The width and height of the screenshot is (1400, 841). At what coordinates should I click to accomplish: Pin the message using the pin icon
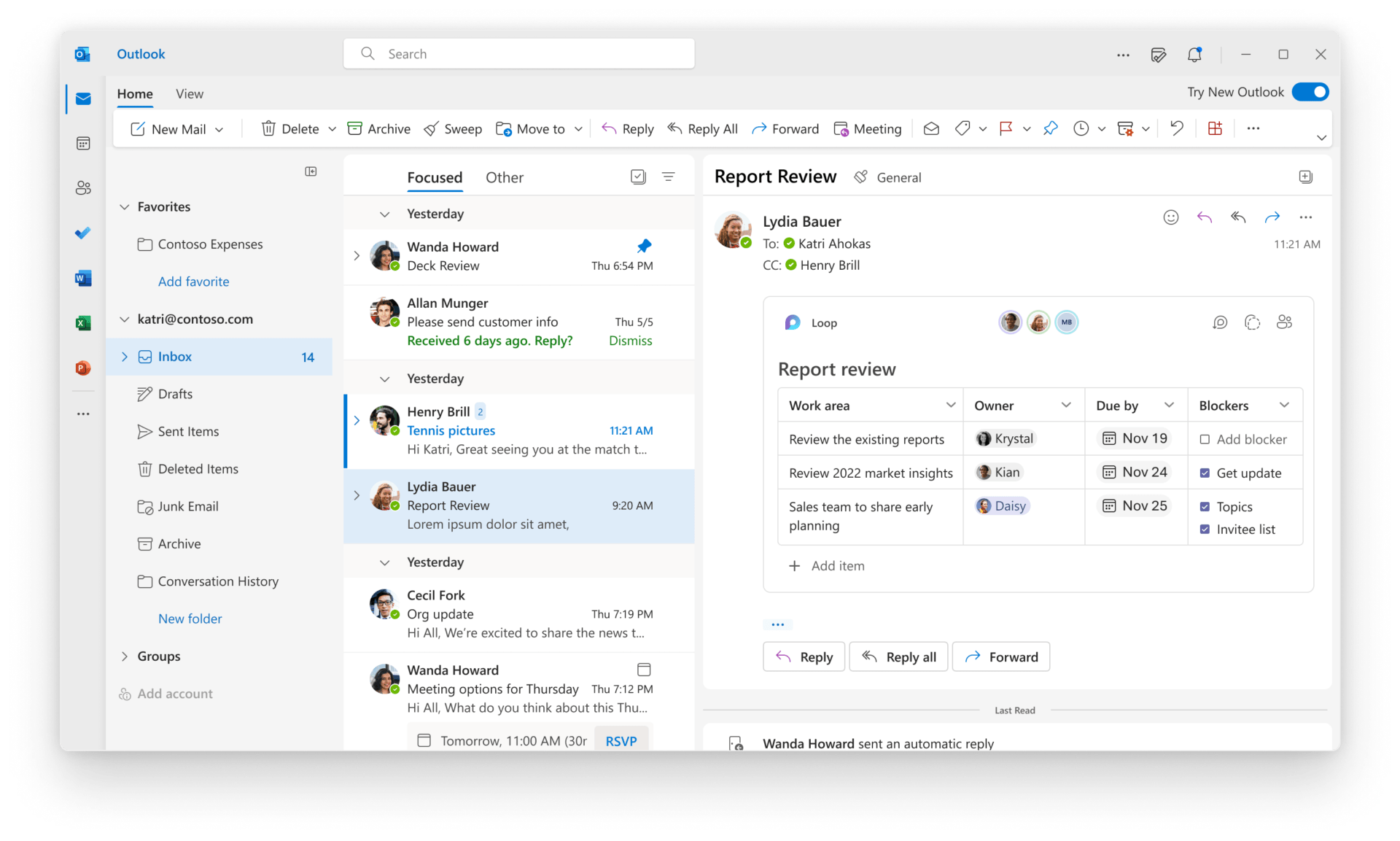coord(1051,128)
